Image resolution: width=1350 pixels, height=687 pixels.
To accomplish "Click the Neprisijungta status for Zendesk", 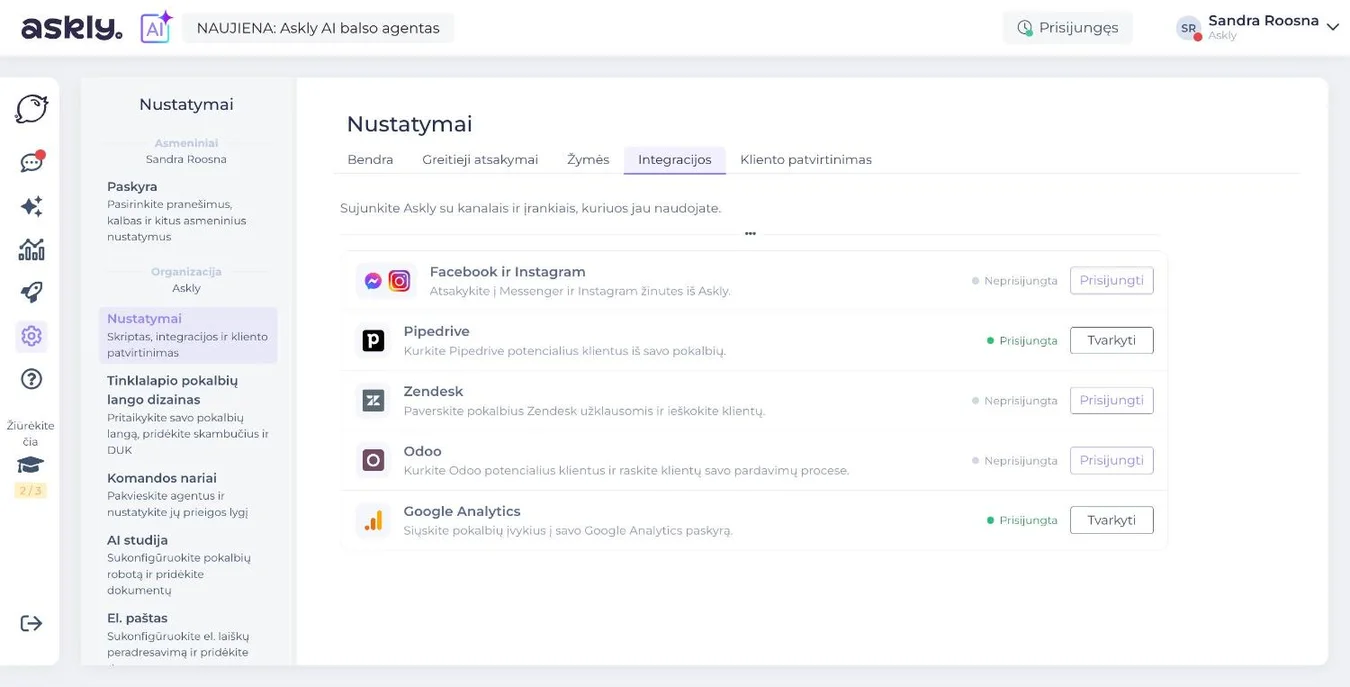I will click(1014, 401).
